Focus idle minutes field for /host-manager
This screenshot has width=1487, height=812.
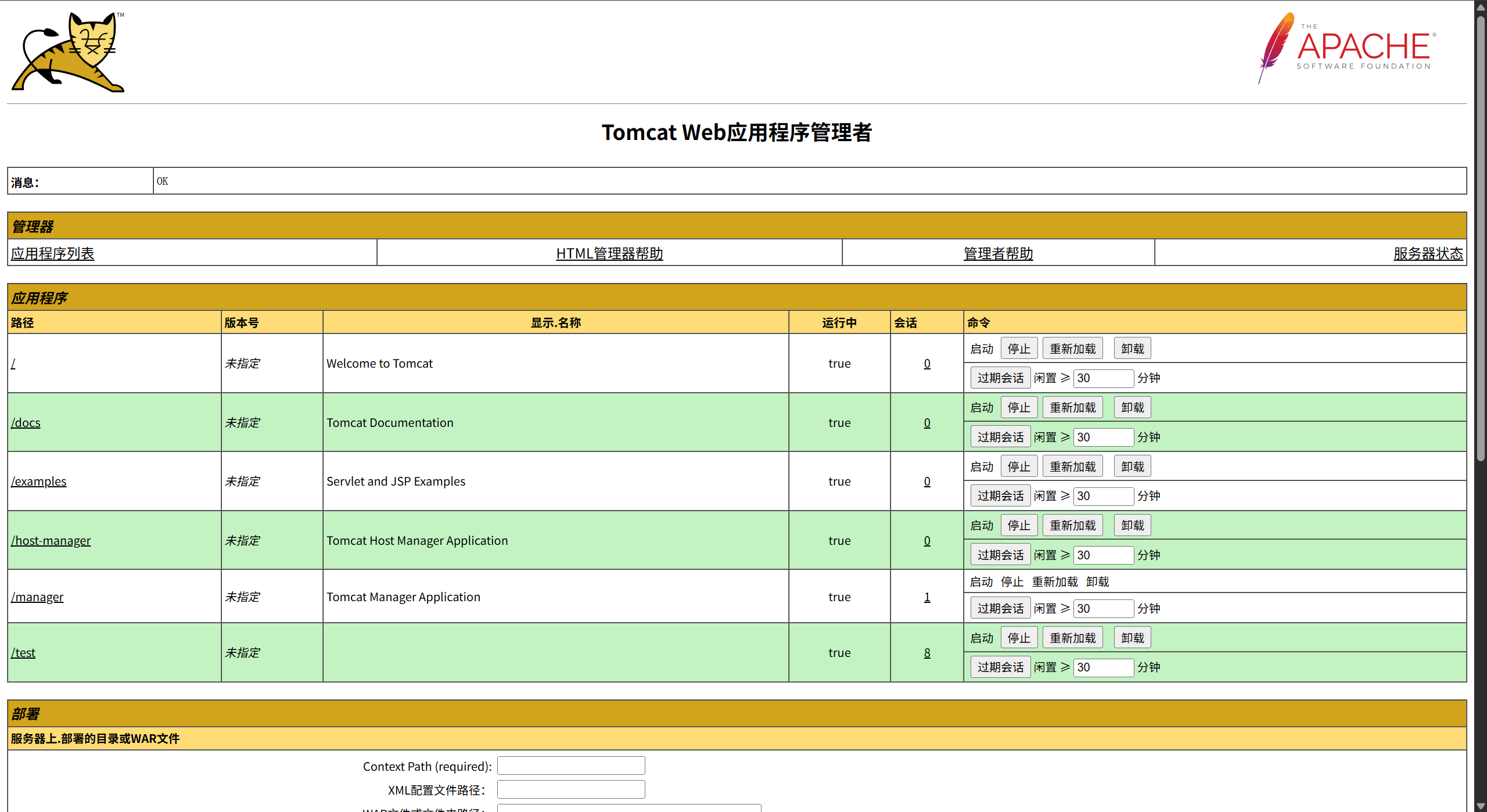click(x=1103, y=555)
